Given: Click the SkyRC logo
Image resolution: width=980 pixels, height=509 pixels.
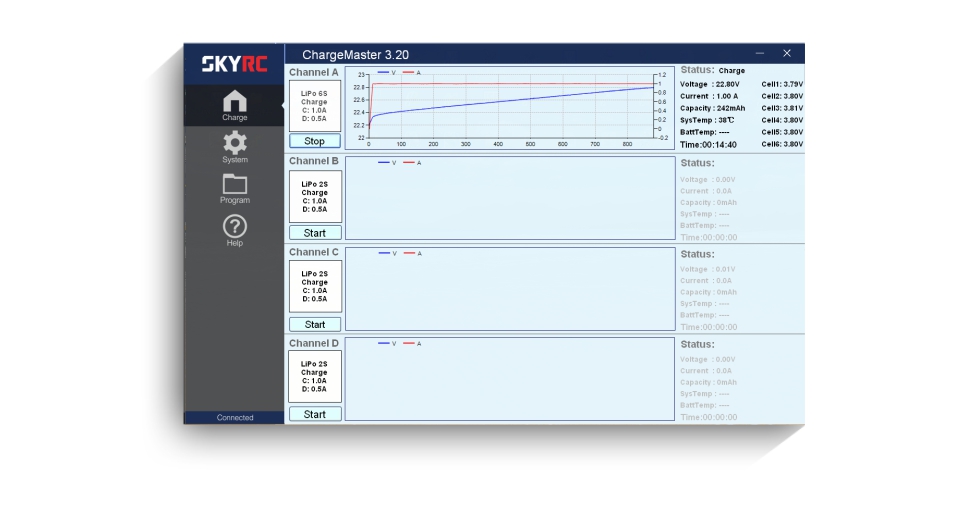Looking at the screenshot, I should (234, 64).
